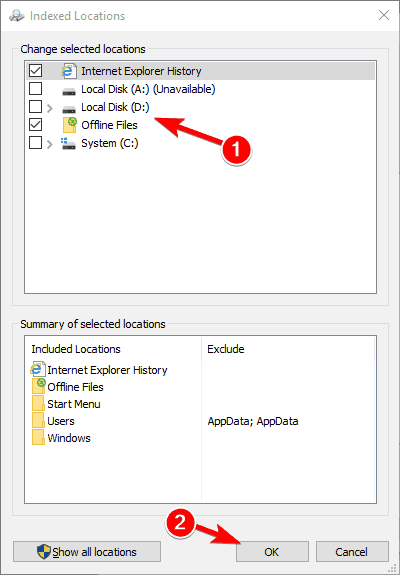Expand the System (C:) tree node

pyautogui.click(x=50, y=144)
